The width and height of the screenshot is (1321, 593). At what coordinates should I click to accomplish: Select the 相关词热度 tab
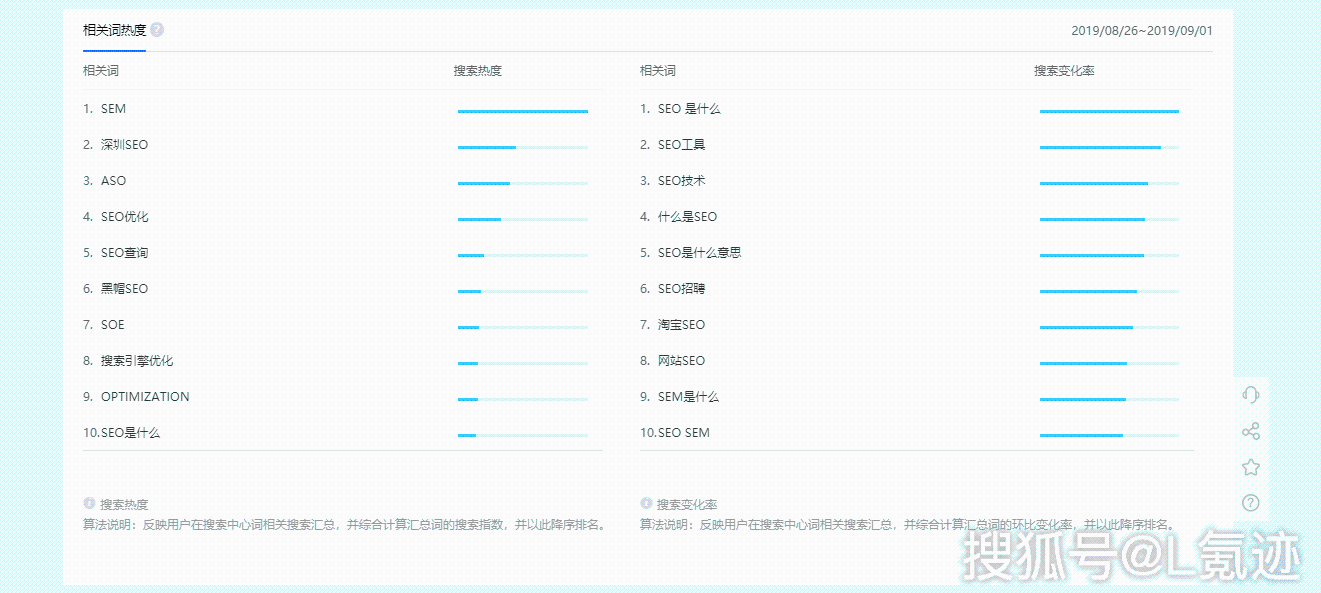(114, 30)
